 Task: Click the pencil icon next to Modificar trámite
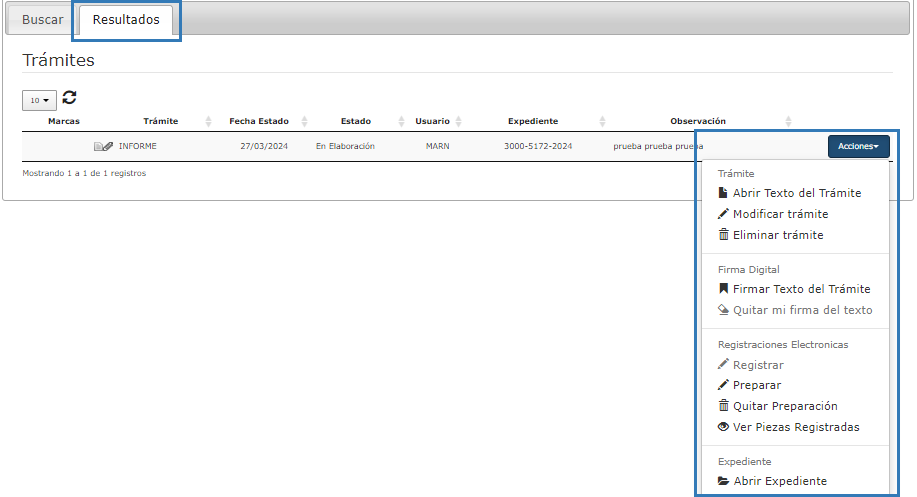pyautogui.click(x=723, y=214)
